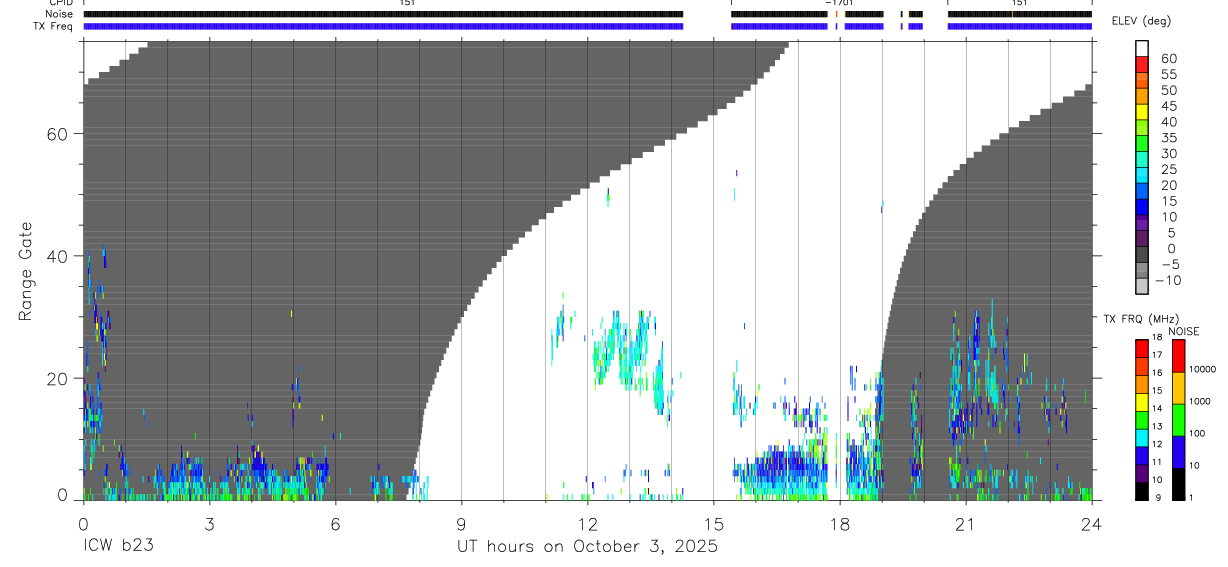Click x-axis hour label "6"
1228x567 pixels.
pyautogui.click(x=335, y=523)
